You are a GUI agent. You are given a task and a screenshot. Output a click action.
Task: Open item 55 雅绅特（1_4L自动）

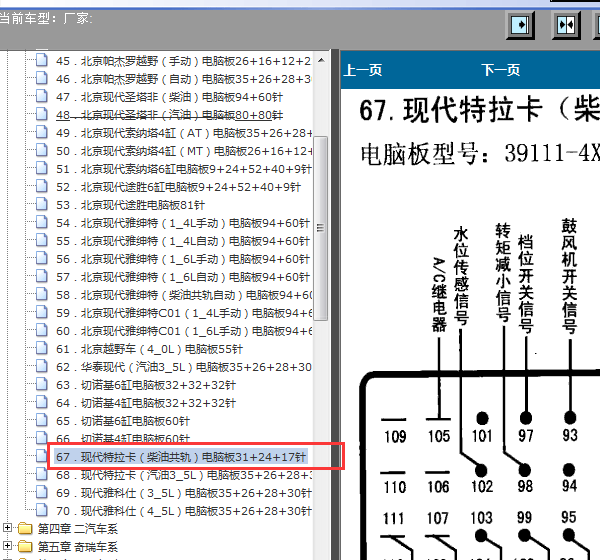click(183, 241)
